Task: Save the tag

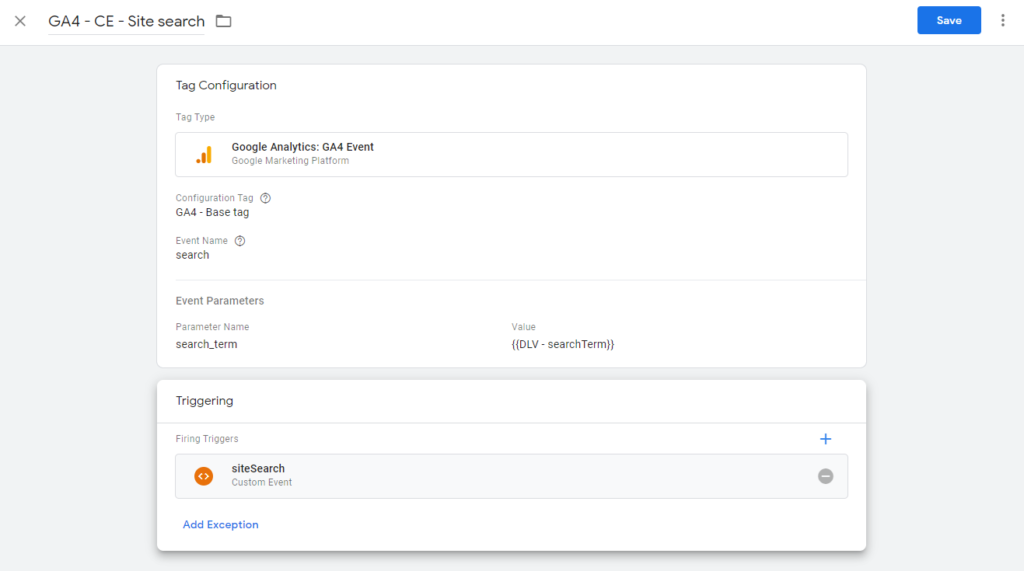Action: pos(948,20)
